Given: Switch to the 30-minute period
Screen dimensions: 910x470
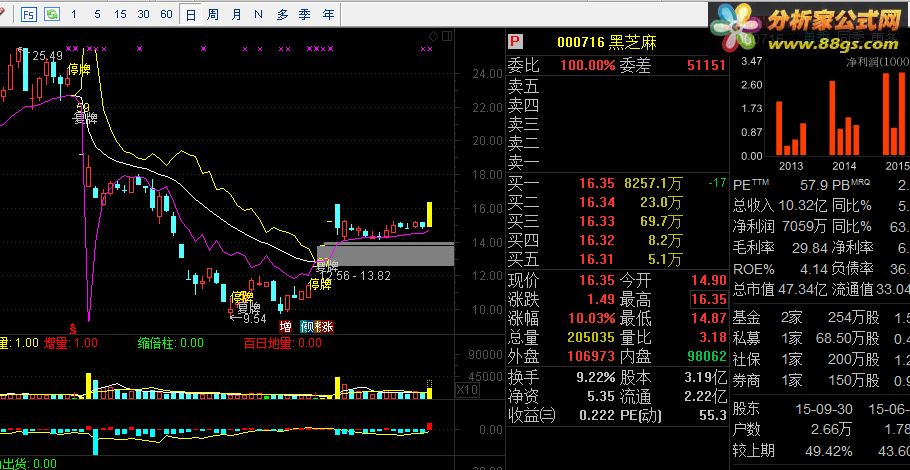Looking at the screenshot, I should (x=143, y=15).
